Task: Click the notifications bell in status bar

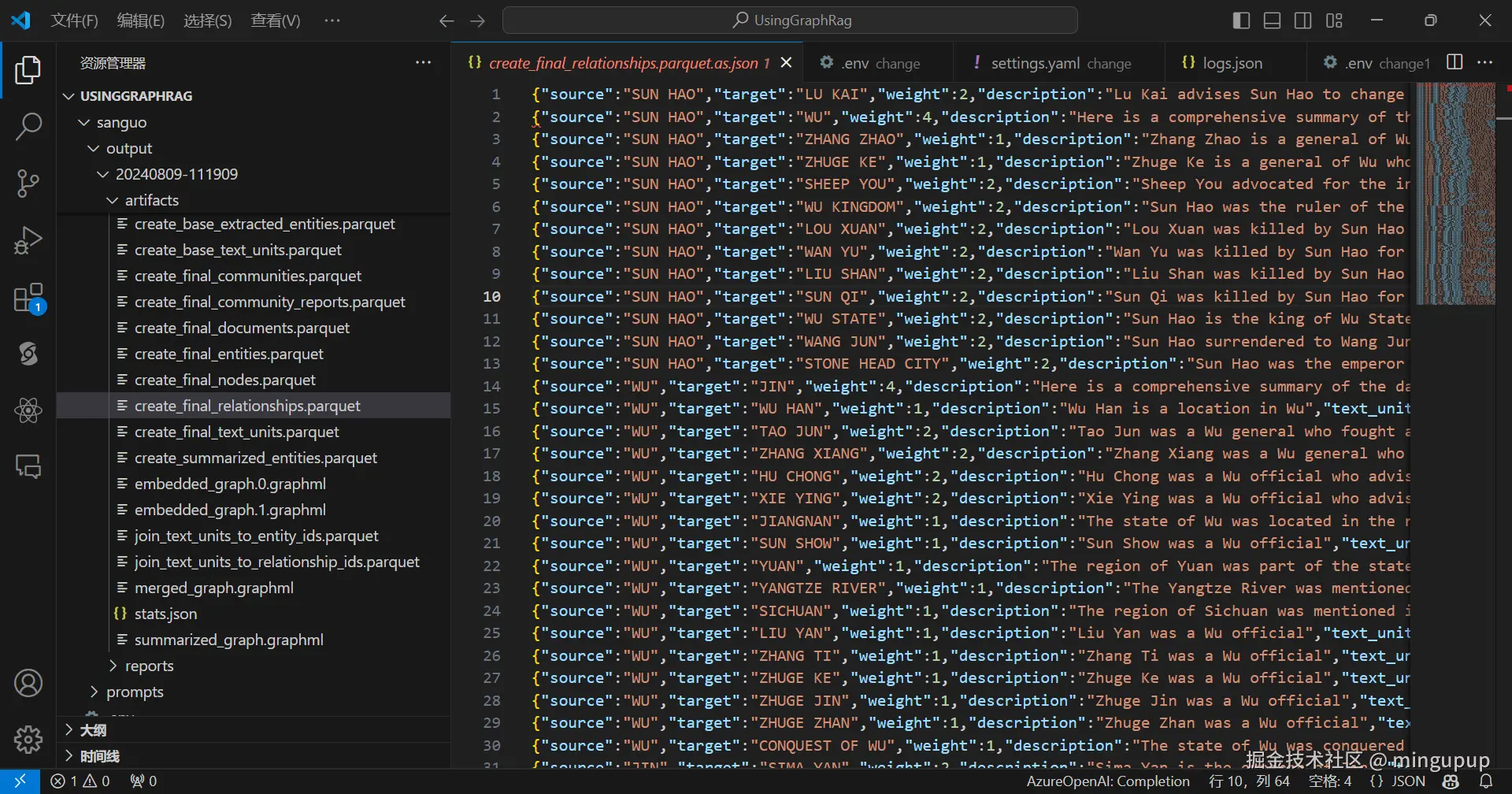Action: (x=1485, y=781)
